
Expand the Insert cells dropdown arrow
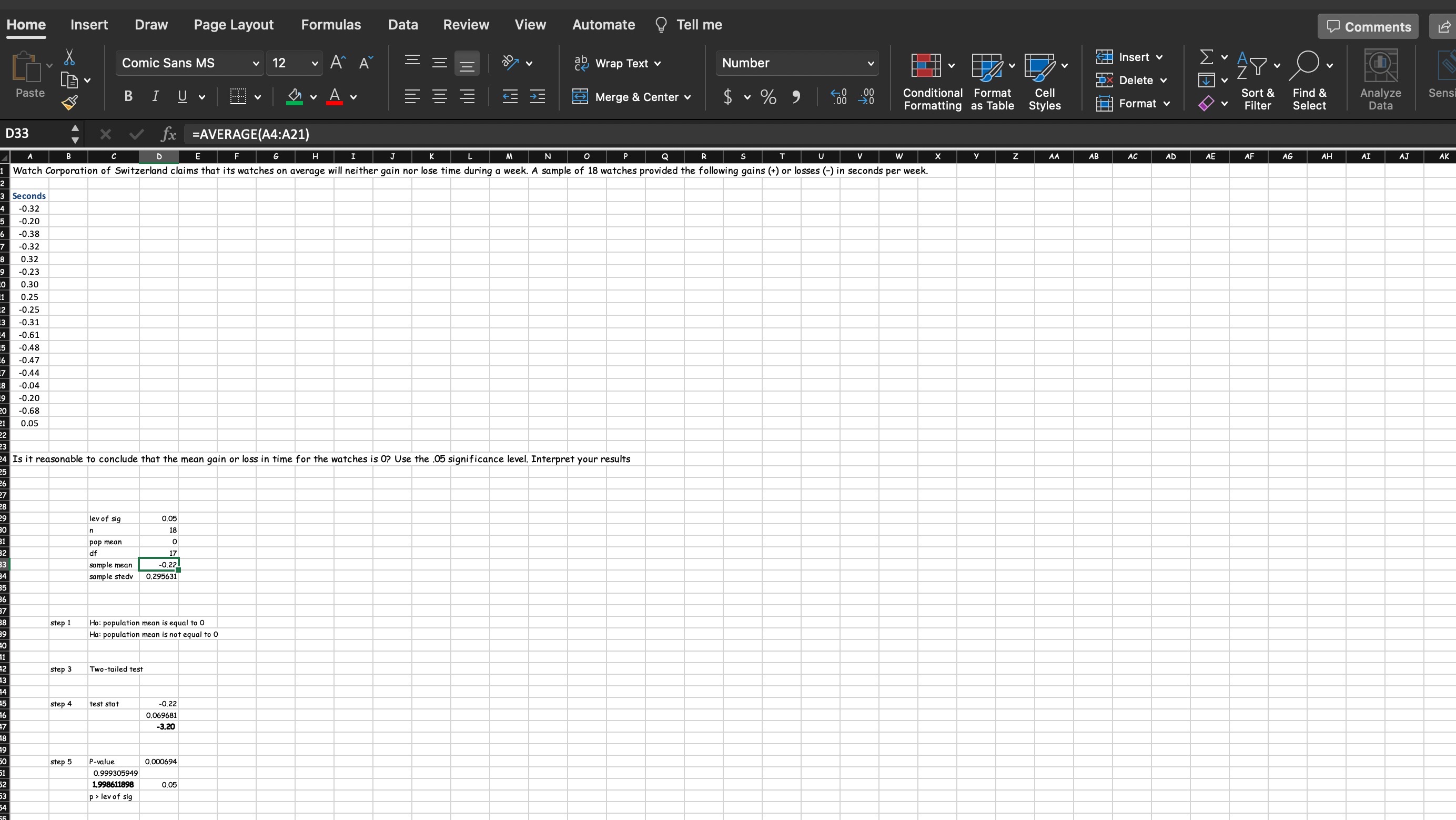(x=1159, y=57)
